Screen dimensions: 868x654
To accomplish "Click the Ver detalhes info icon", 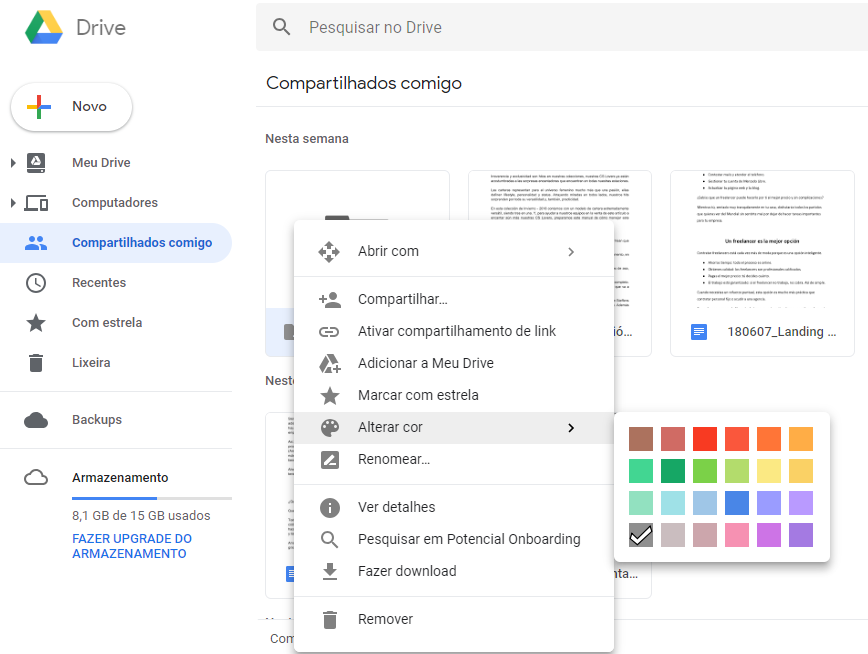I will click(x=331, y=506).
